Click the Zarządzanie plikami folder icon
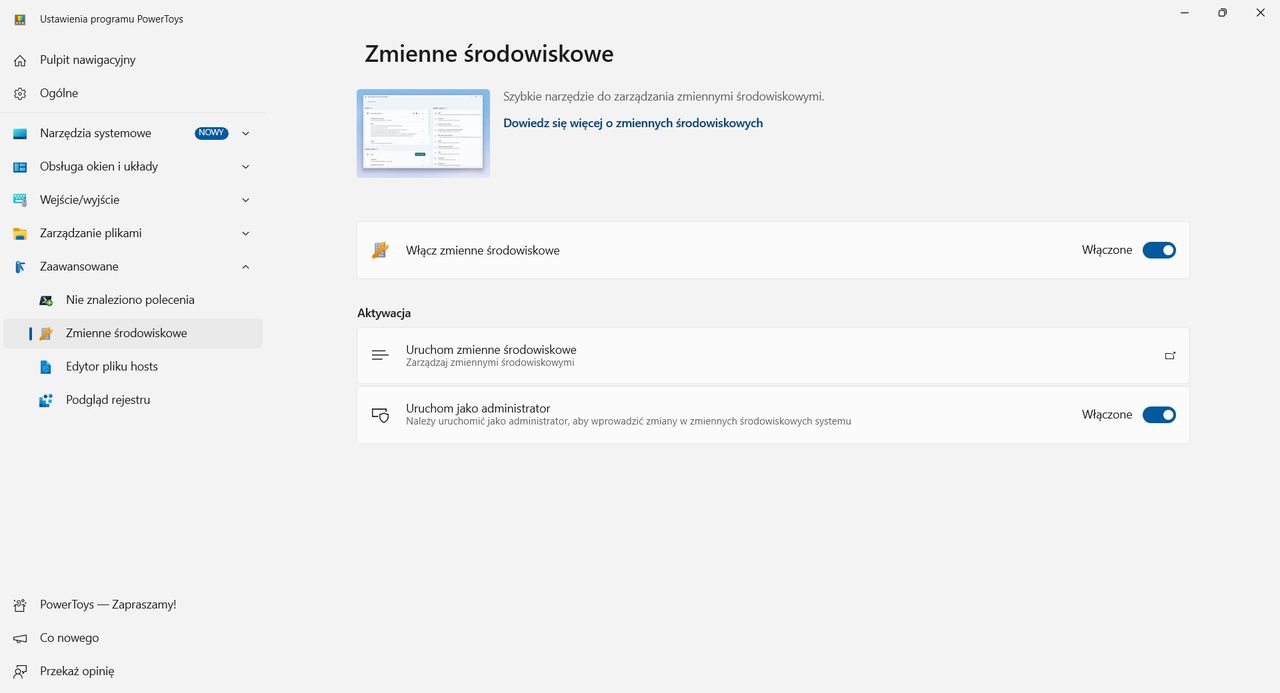This screenshot has height=693, width=1280. pyautogui.click(x=20, y=233)
